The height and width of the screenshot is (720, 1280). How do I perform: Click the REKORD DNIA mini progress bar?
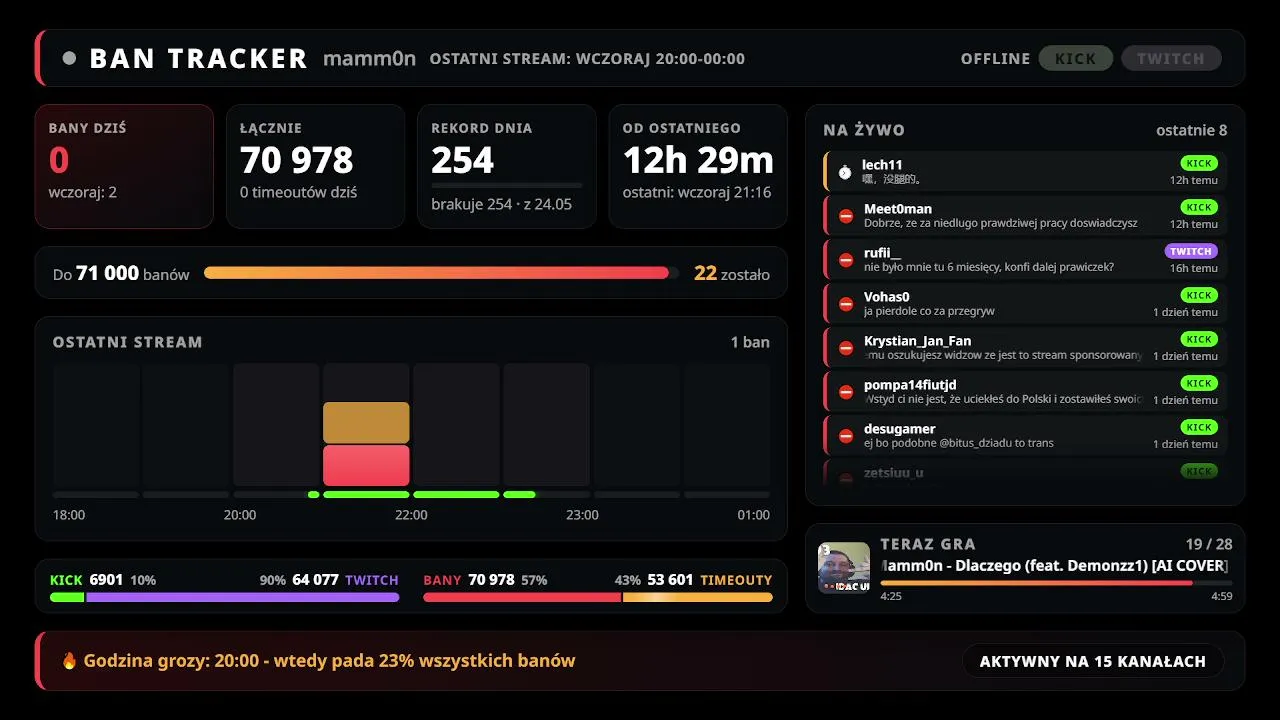click(x=507, y=185)
